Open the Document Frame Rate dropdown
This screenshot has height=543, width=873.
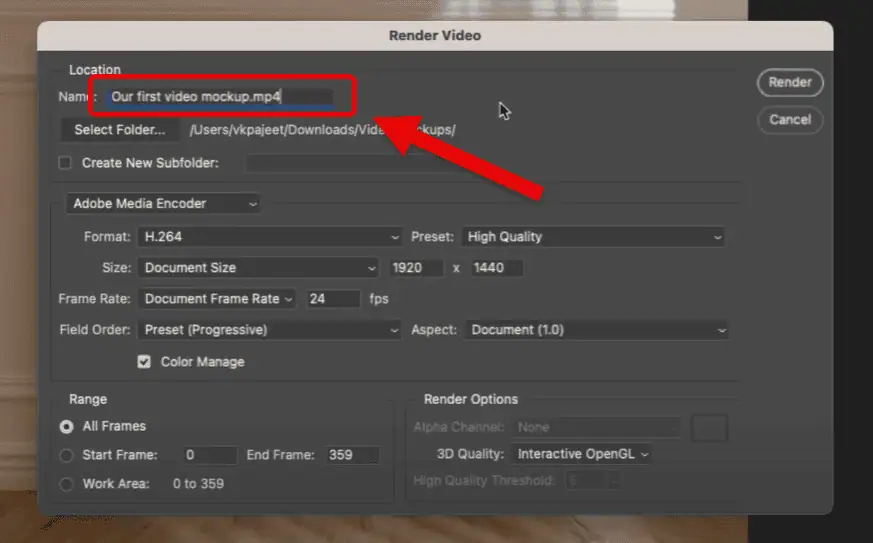(x=217, y=299)
